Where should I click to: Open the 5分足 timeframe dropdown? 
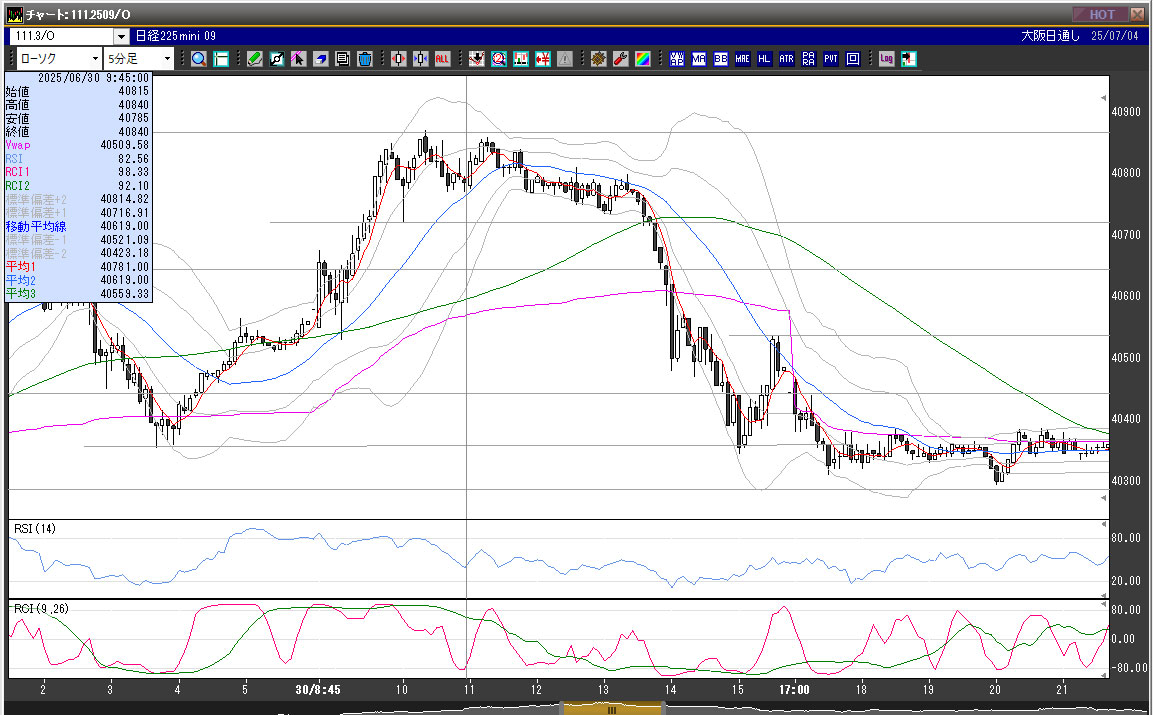point(139,59)
